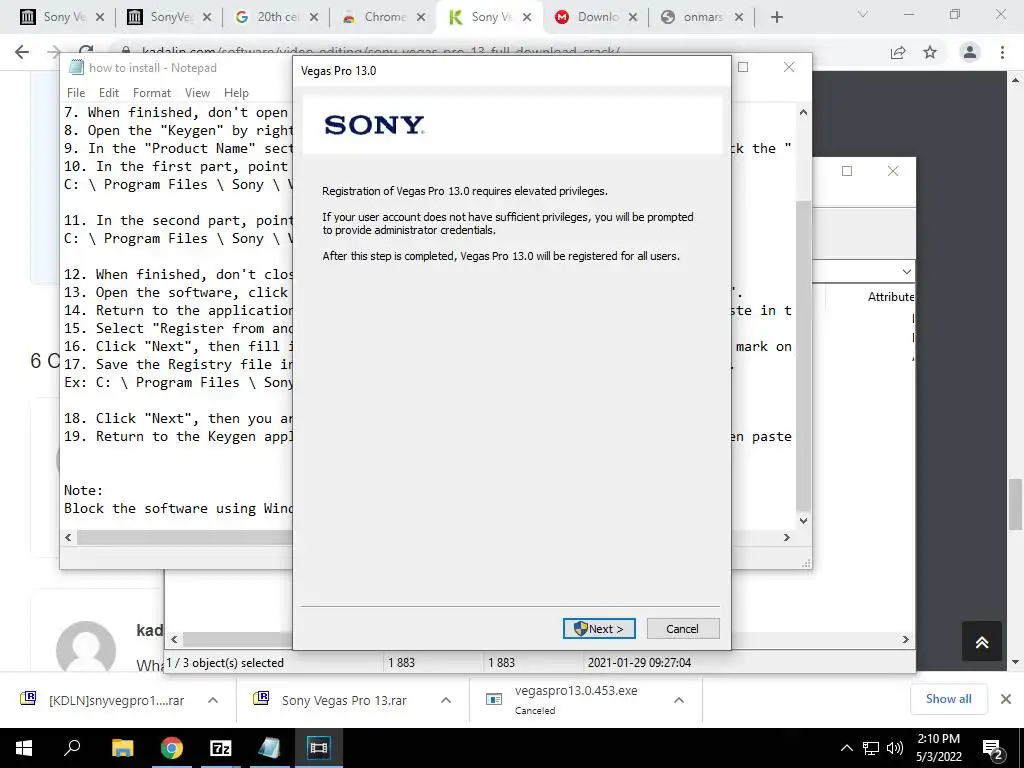Open Vegas Pro taskbar icon
The image size is (1024, 768).
[319, 748]
